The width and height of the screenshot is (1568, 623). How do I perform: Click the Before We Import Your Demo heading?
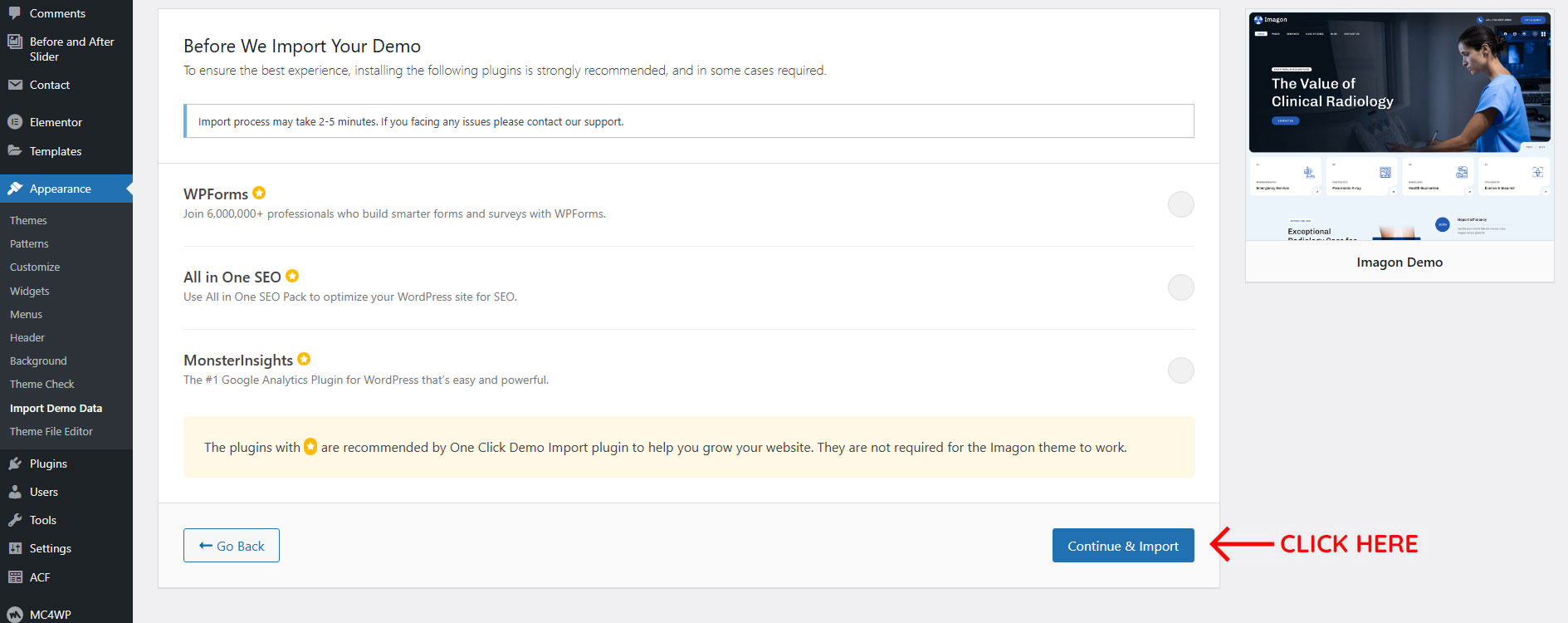[x=302, y=46]
